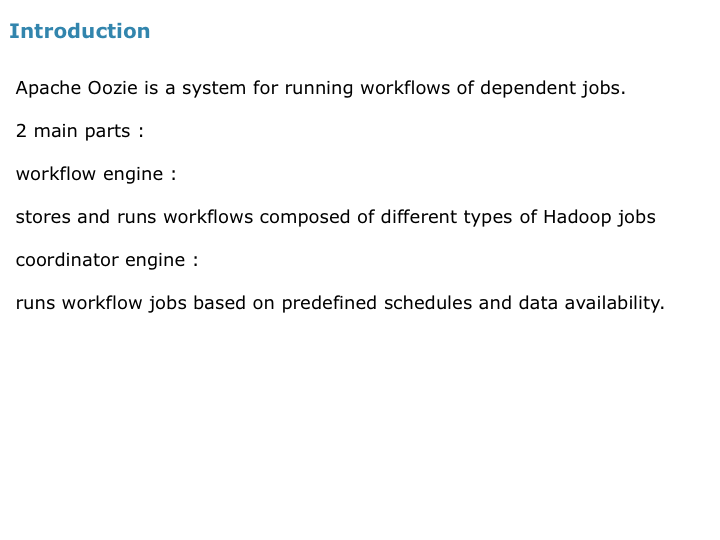Screen dimensions: 720x540
Task: Click the words "data availability."
Action: coord(591,303)
